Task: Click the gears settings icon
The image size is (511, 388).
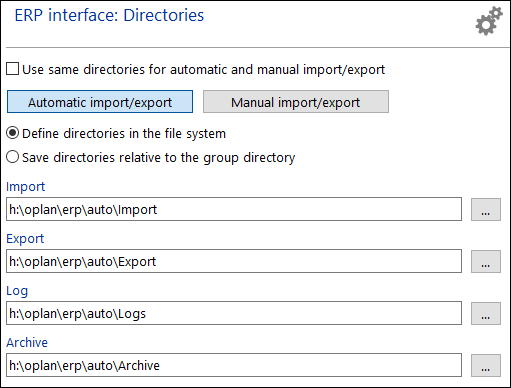Action: tap(489, 21)
